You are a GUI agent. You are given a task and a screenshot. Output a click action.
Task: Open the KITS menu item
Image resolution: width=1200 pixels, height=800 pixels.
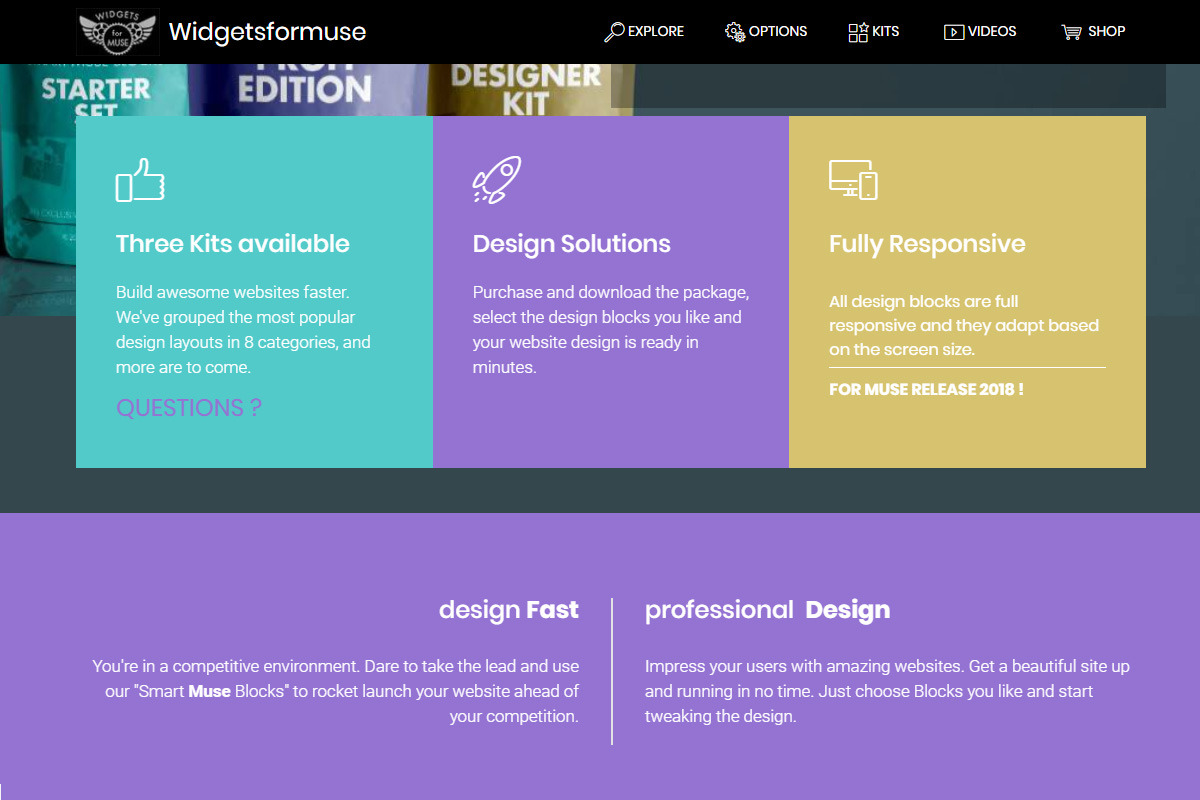click(x=886, y=31)
